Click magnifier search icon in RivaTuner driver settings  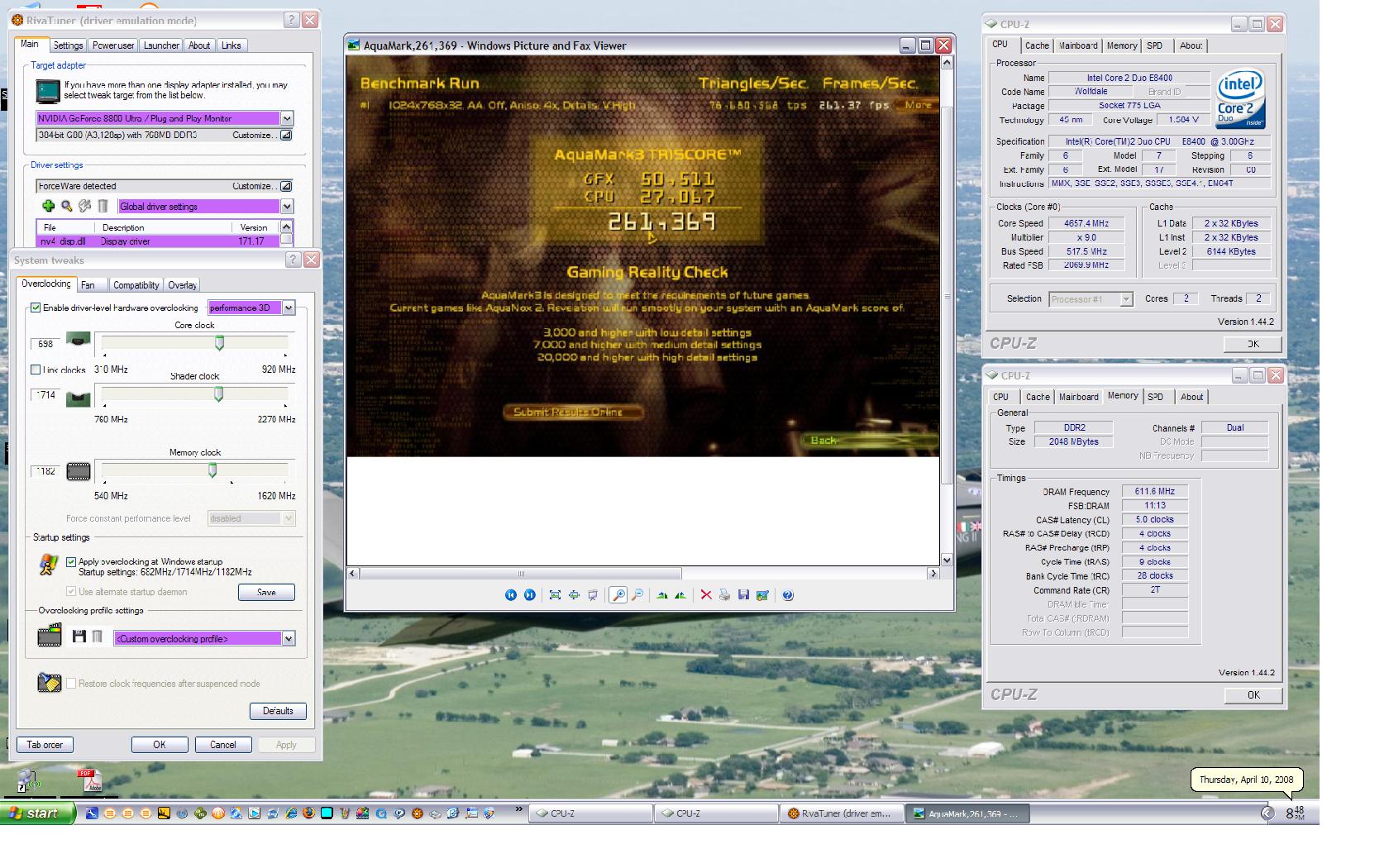pyautogui.click(x=66, y=206)
